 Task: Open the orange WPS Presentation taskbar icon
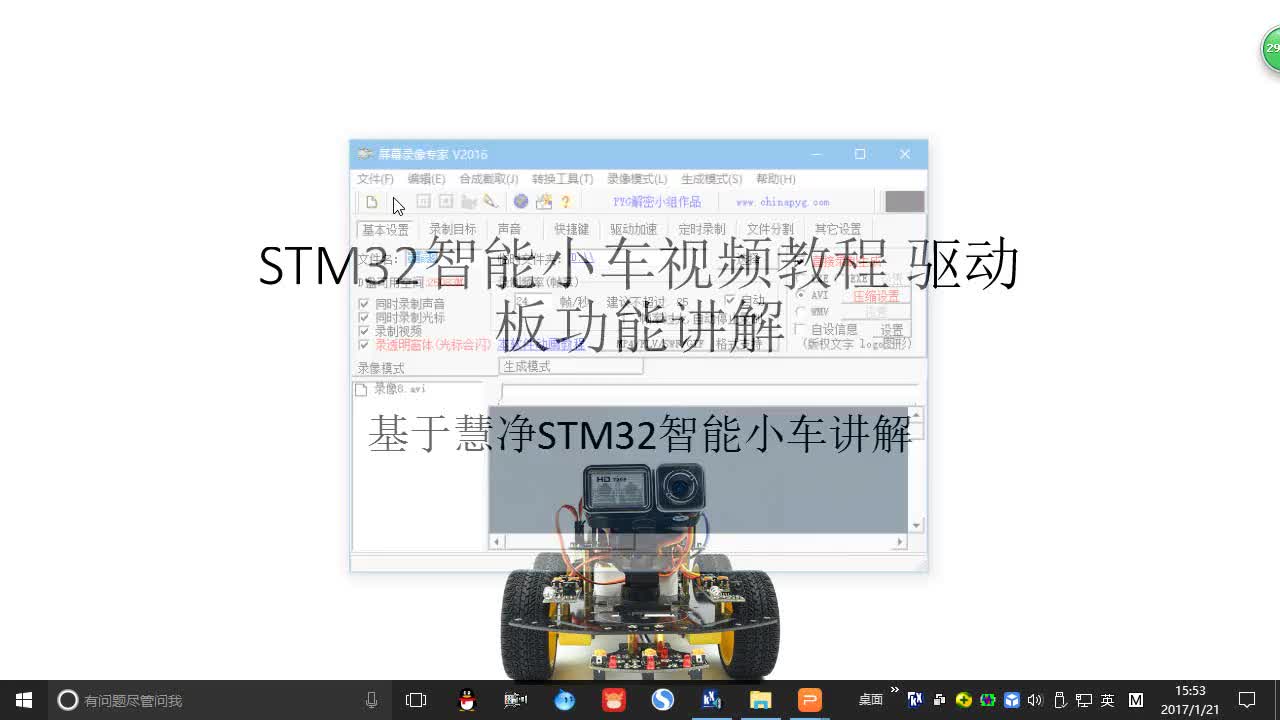810,700
